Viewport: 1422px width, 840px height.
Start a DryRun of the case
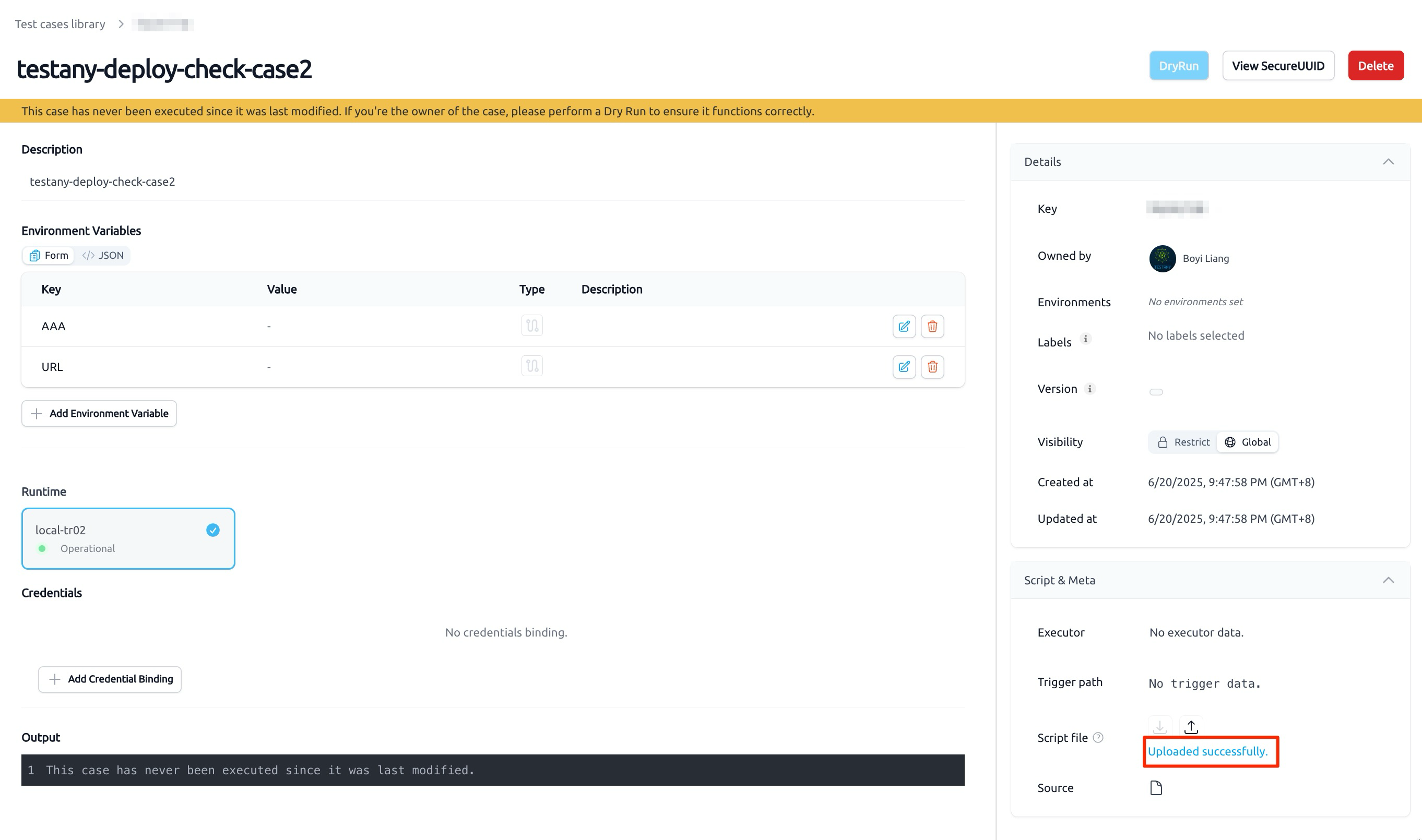(x=1179, y=66)
